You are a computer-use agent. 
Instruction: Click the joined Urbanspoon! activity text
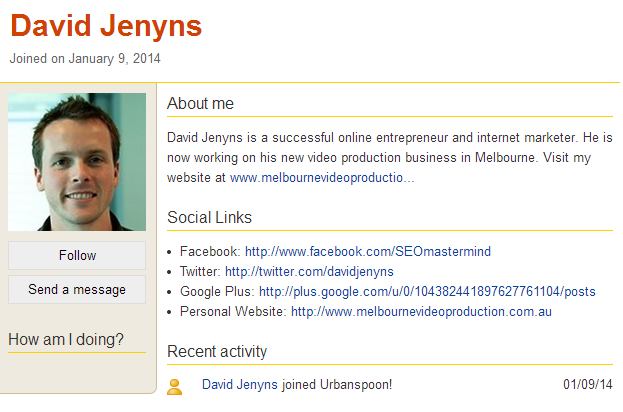point(337,385)
